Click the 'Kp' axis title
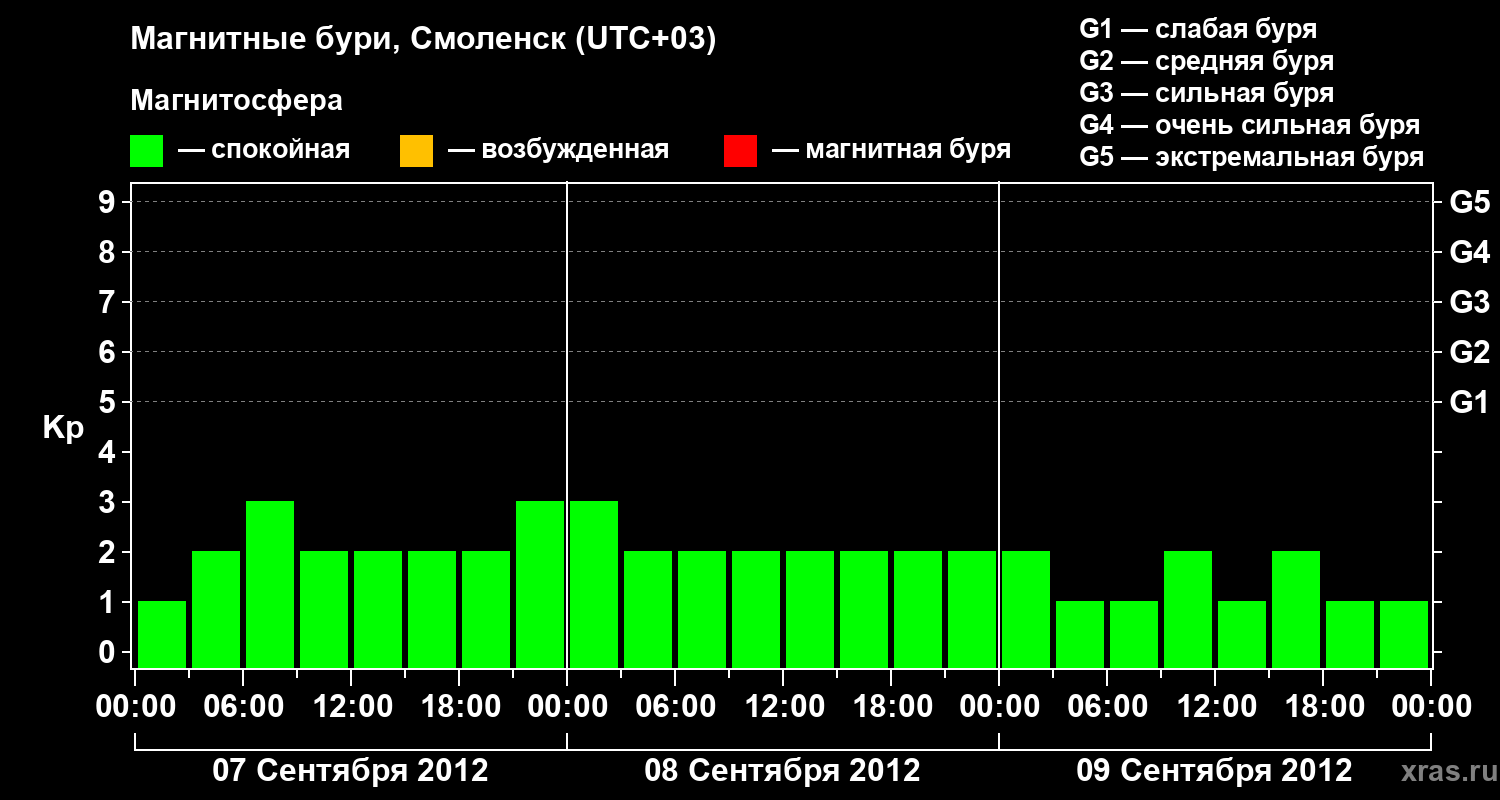This screenshot has height=800, width=1500. tap(63, 428)
